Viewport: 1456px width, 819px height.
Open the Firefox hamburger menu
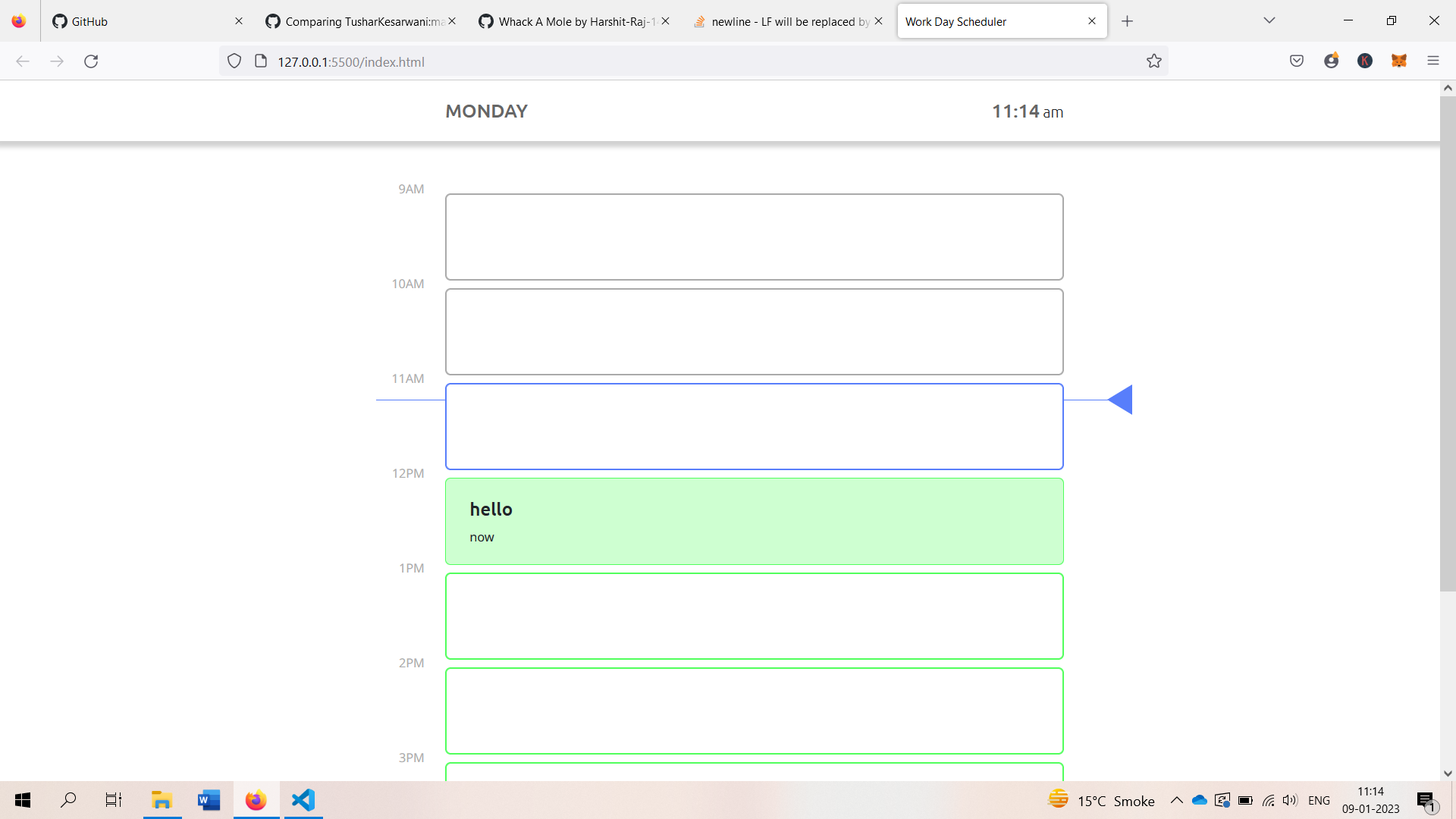(1433, 61)
